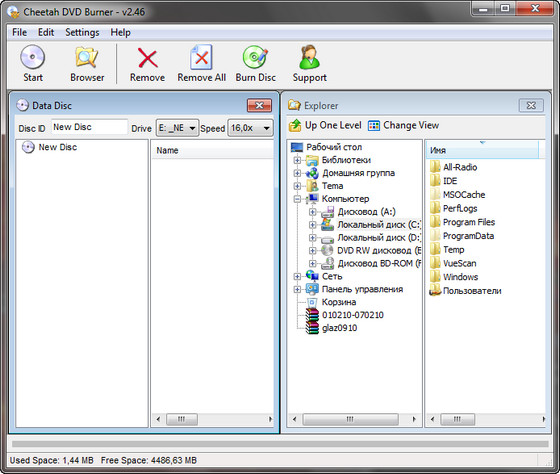Click right arrow of Explorer tree scrollbar
This screenshot has height=474, width=560.
tap(414, 419)
